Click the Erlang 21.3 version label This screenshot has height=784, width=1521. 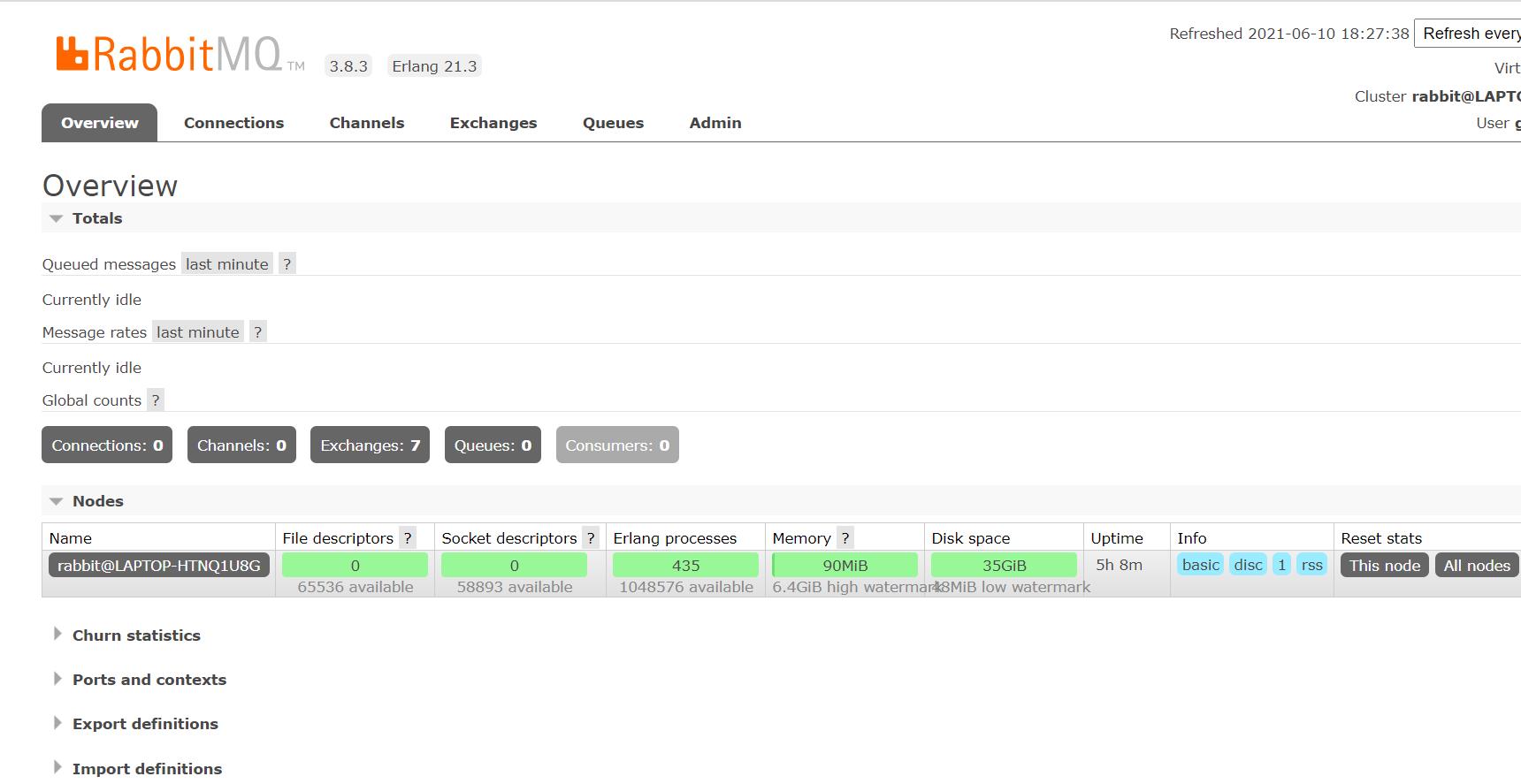pos(434,65)
